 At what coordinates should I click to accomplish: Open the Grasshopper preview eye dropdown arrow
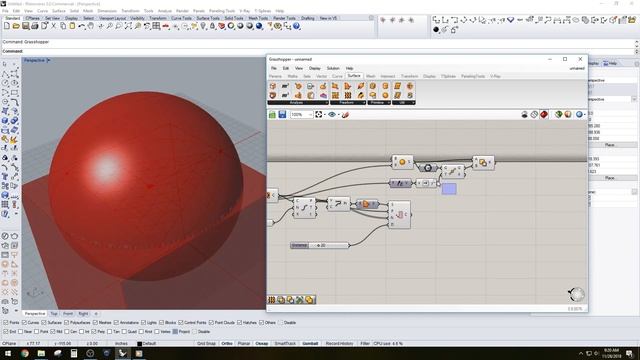(x=338, y=115)
